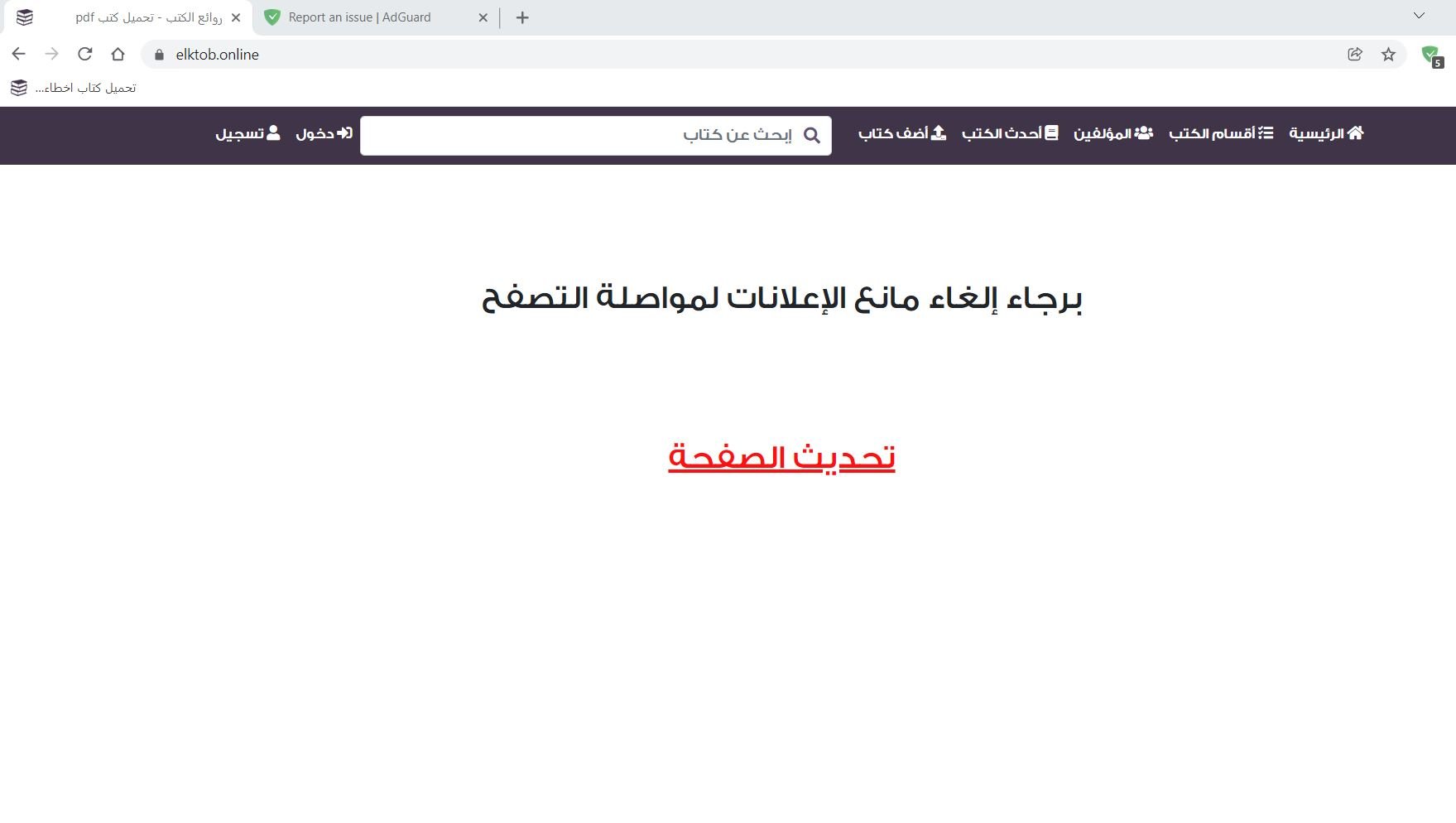Go to browser home icon
1456x823 pixels.
pos(118,54)
